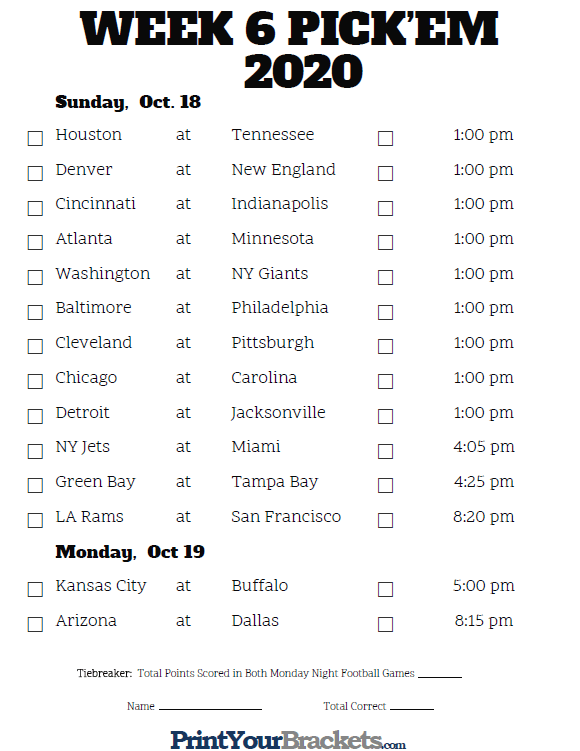Open the PrintYourBrackets.com logo link
Screen dimensions: 580x751
[x=288, y=740]
